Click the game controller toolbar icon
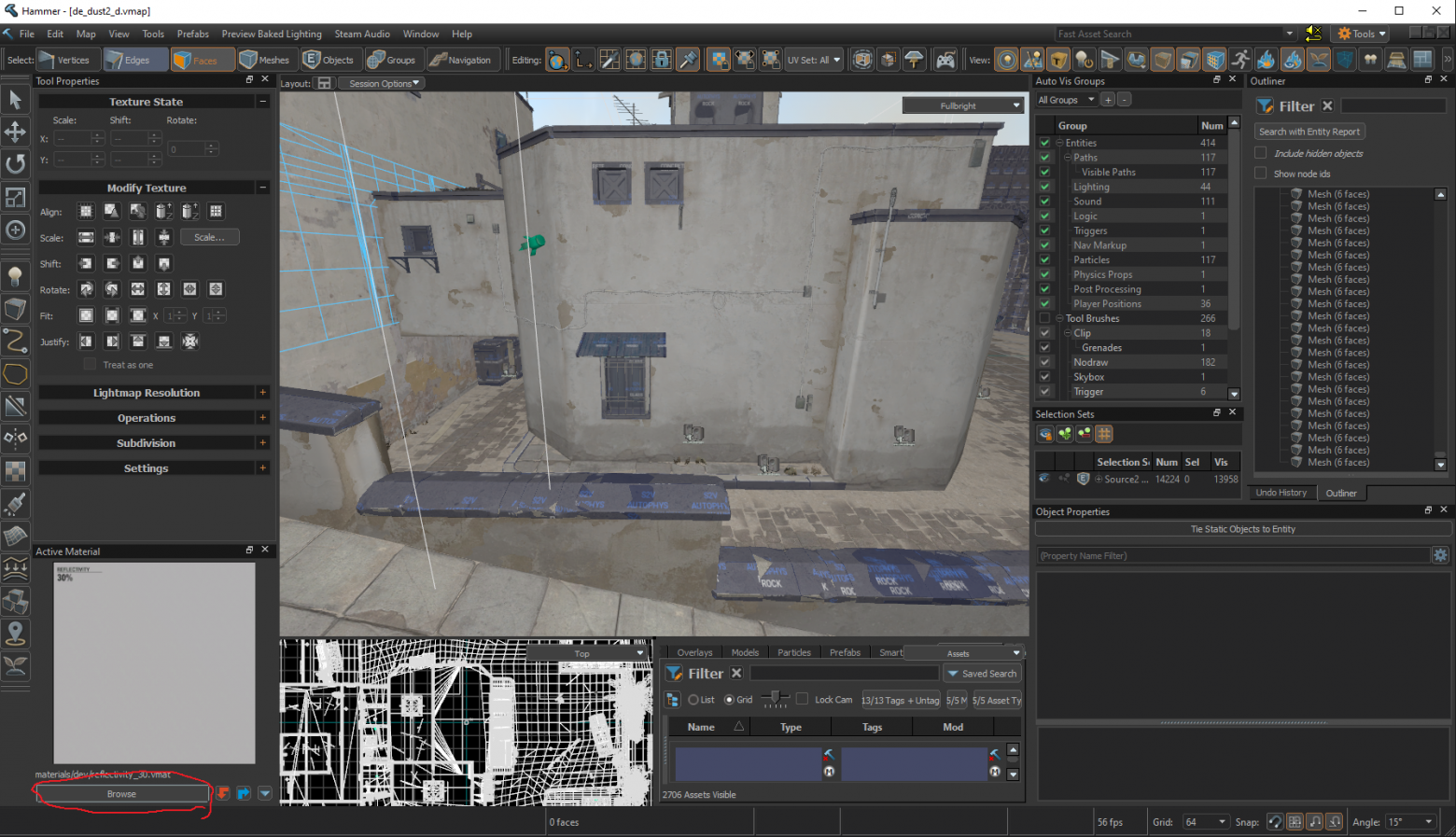The image size is (1456, 837). pyautogui.click(x=945, y=60)
